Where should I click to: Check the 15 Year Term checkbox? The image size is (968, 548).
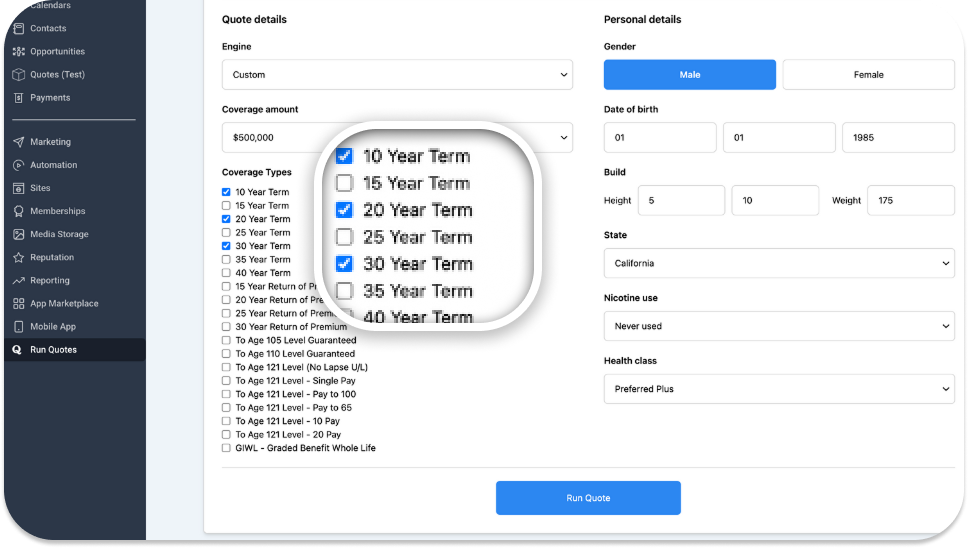(x=226, y=206)
